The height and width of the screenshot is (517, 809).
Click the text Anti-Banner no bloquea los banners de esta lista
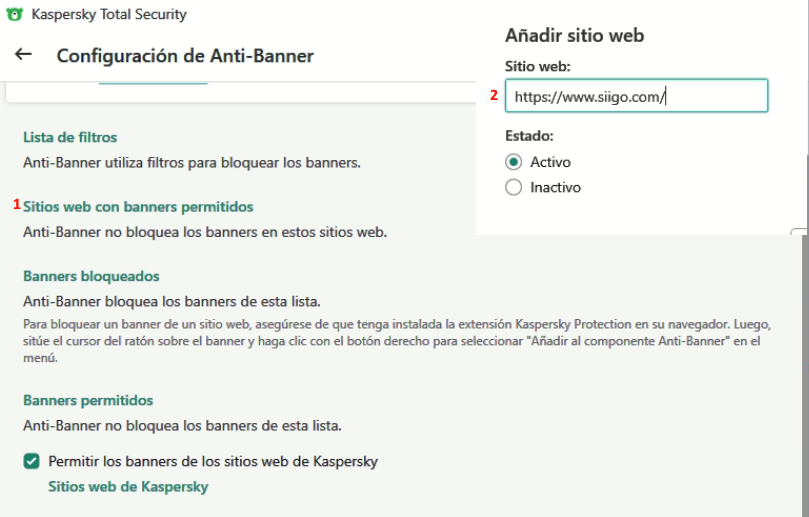coord(182,426)
